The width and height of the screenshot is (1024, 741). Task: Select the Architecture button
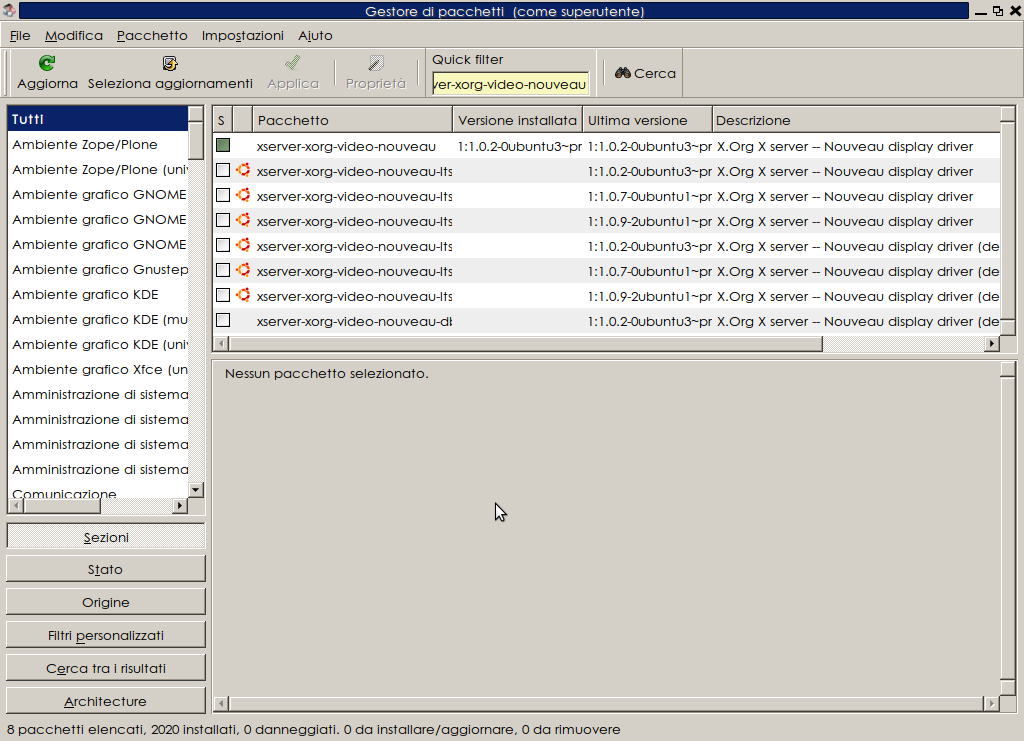106,701
